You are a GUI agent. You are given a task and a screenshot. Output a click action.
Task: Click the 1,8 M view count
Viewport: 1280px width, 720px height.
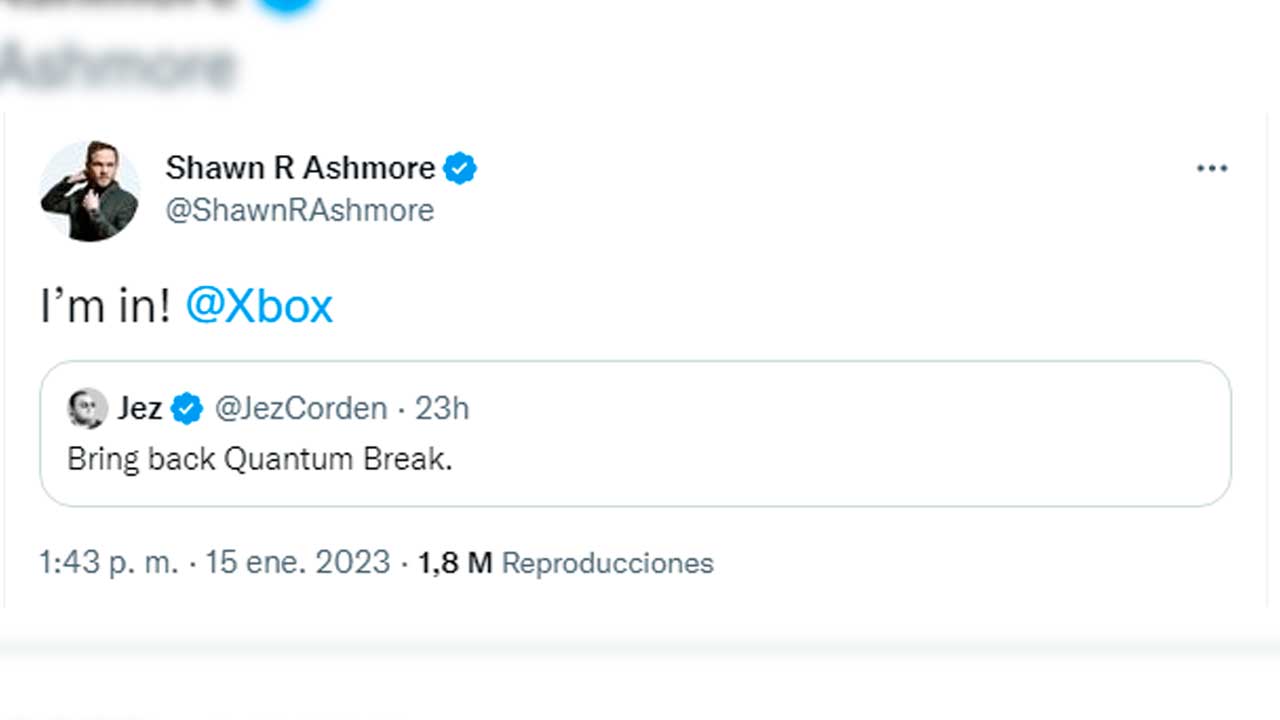tap(455, 563)
